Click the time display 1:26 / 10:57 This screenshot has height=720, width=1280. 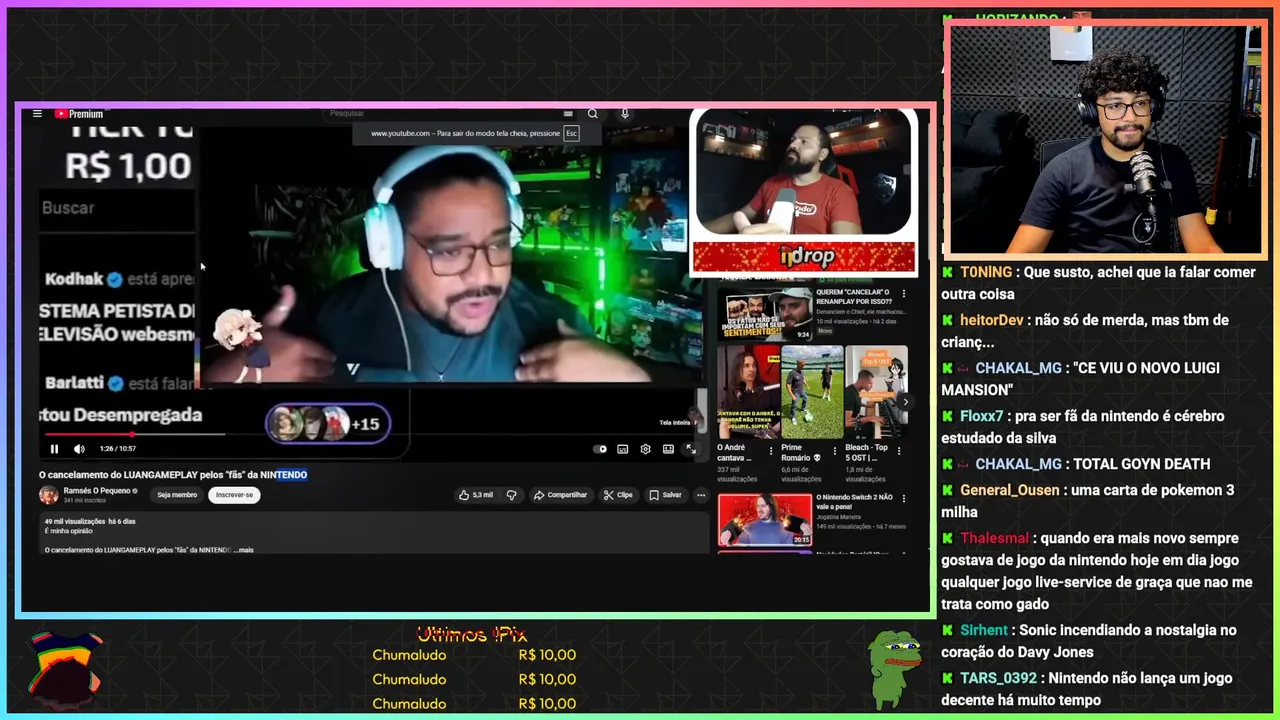(118, 449)
